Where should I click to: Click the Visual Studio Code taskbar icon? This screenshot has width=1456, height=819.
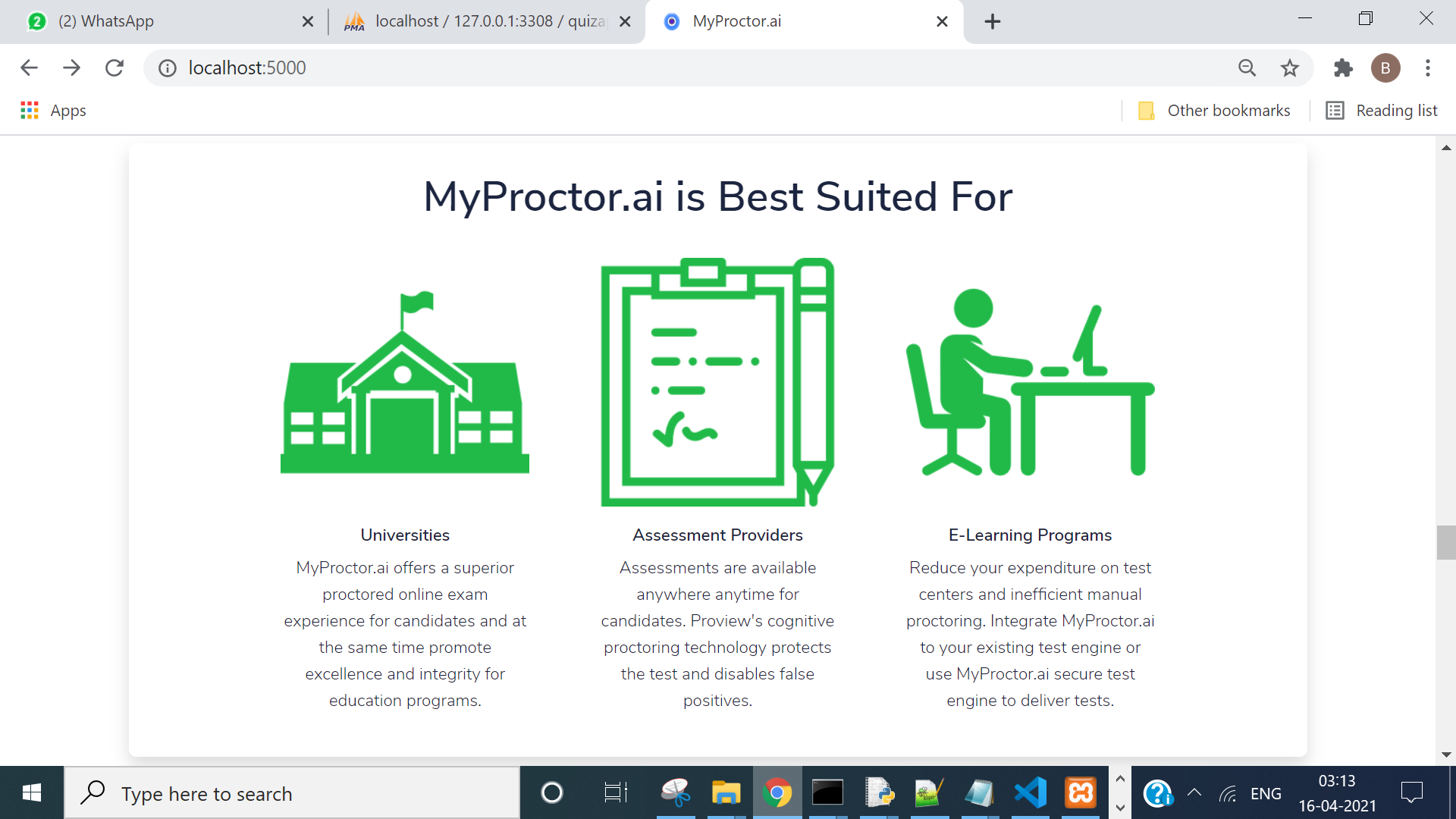(x=1029, y=792)
